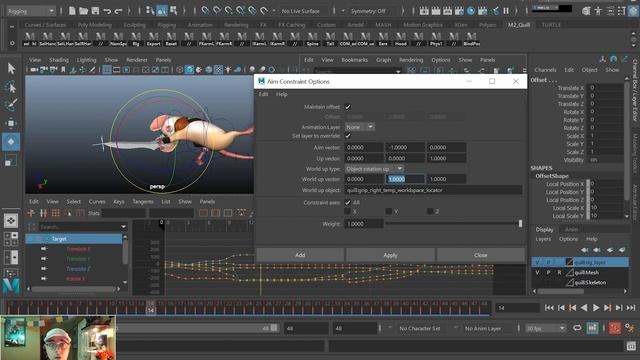Open the 30 fps frame rate dropdown
The image size is (640, 360).
click(x=545, y=328)
